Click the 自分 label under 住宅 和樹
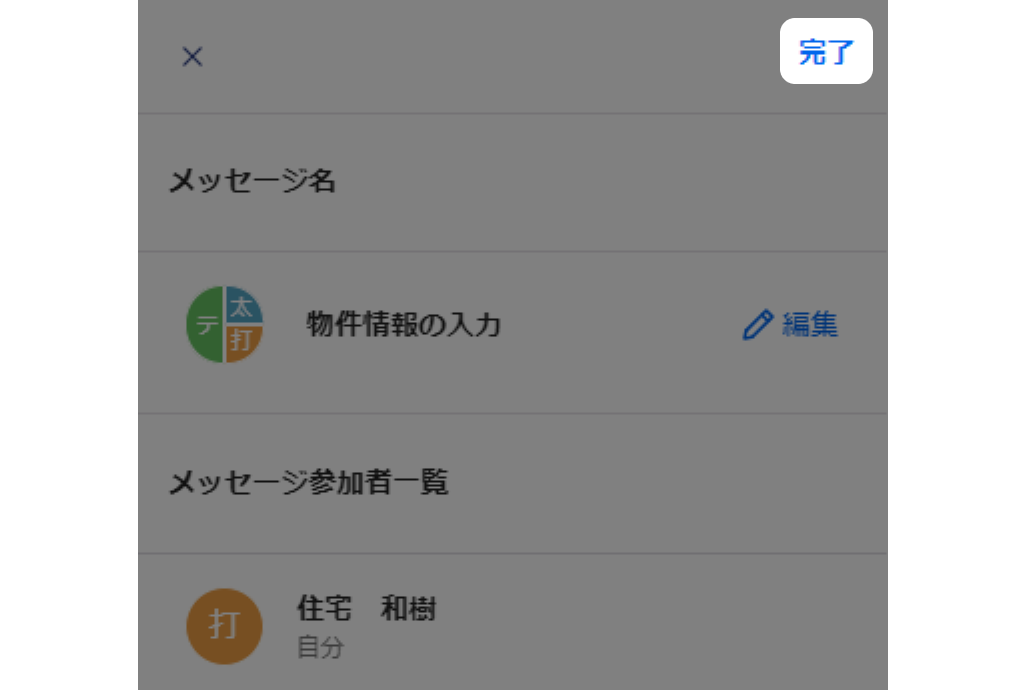Image resolution: width=1029 pixels, height=690 pixels. [320, 647]
